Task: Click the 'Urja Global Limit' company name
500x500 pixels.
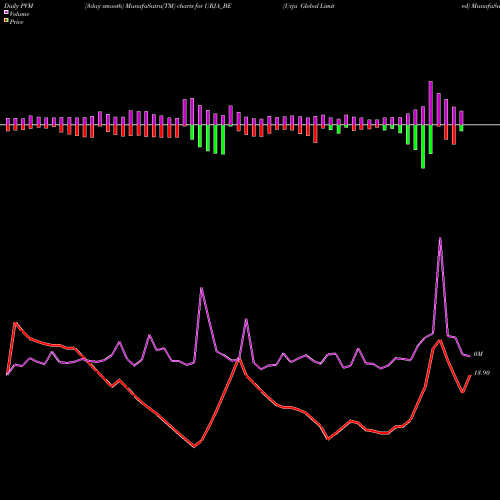Action: point(309,6)
